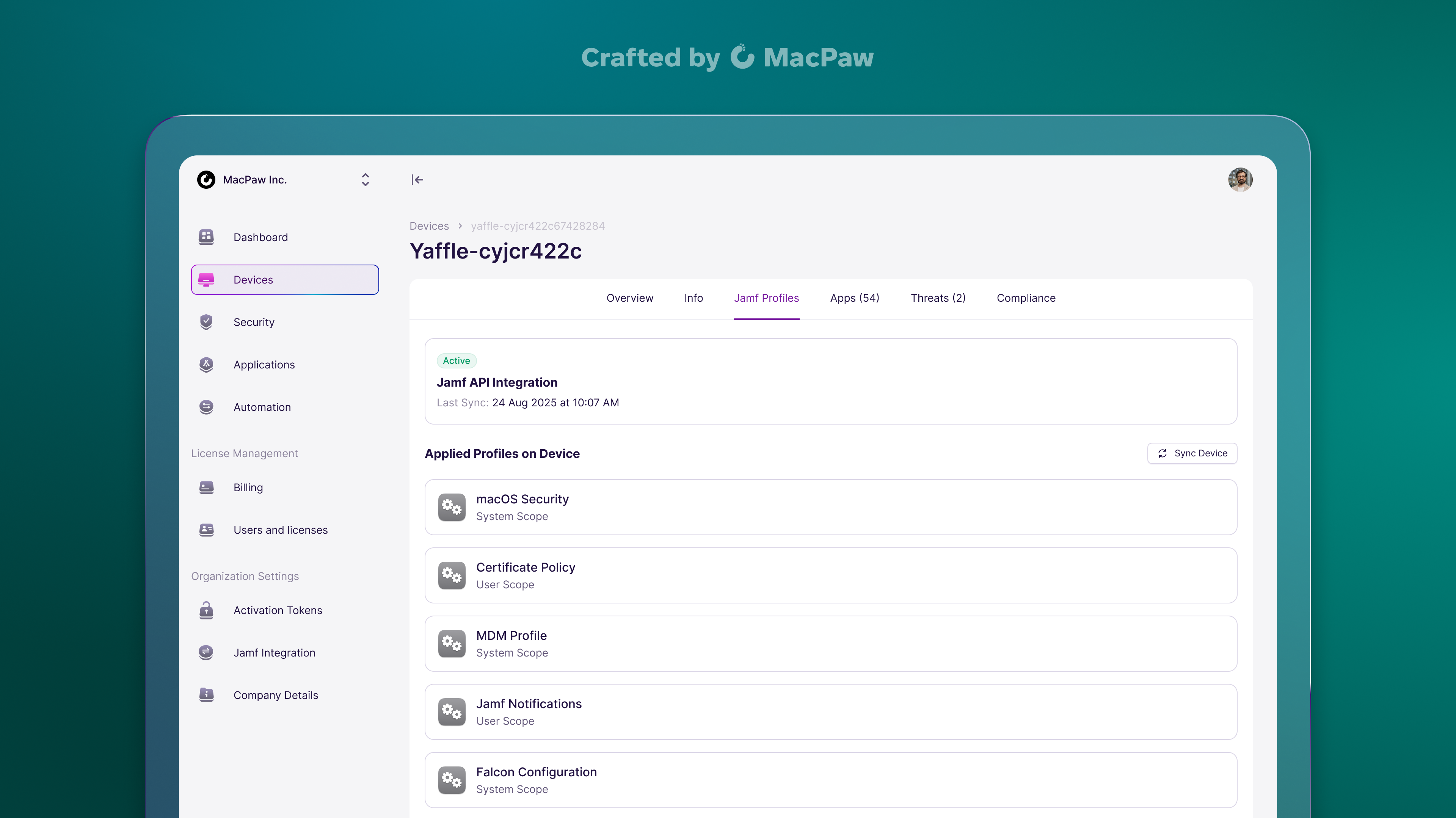Collapse the sidebar with the arrow icon
This screenshot has width=1456, height=818.
point(417,180)
